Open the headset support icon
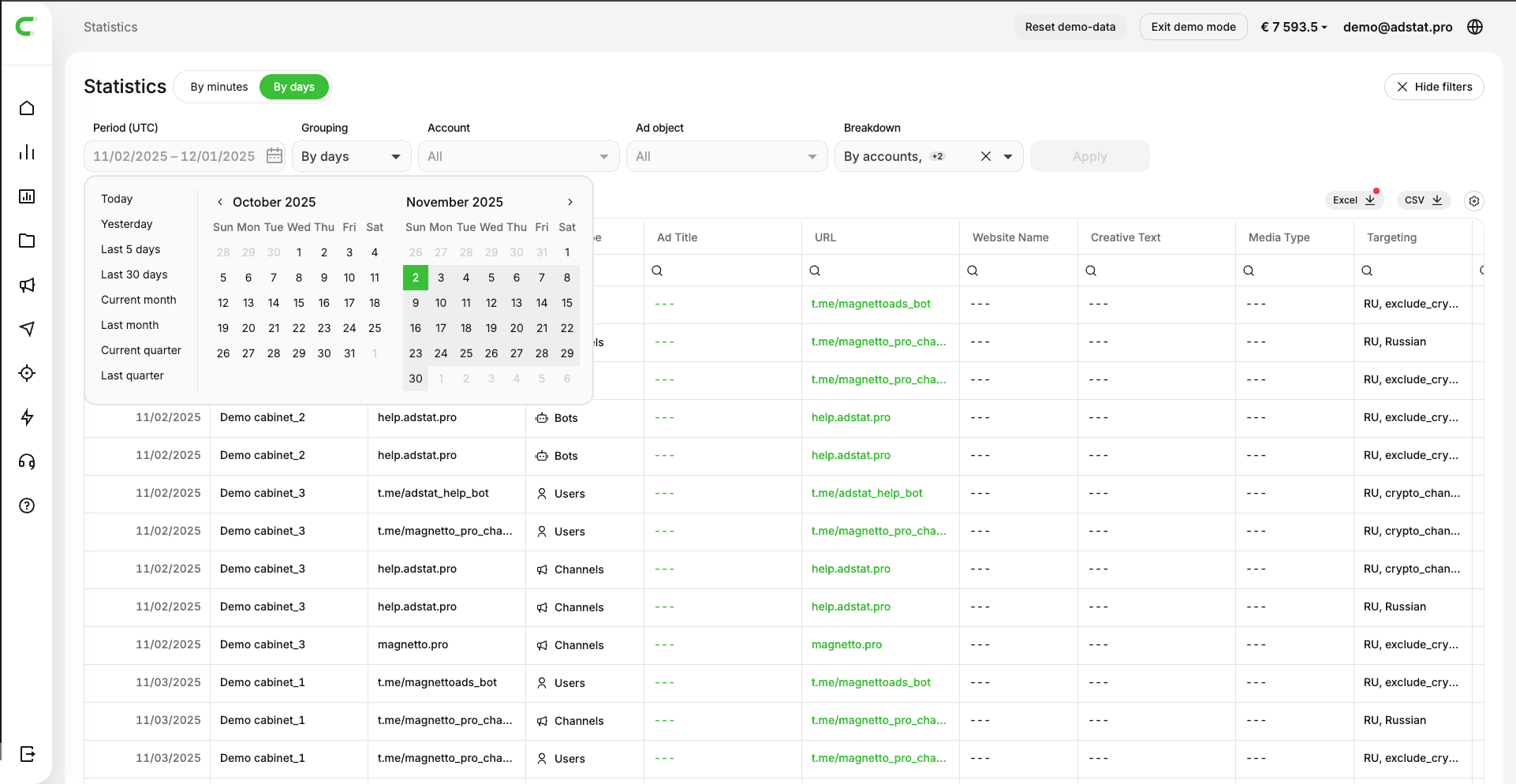1516x784 pixels. point(27,461)
